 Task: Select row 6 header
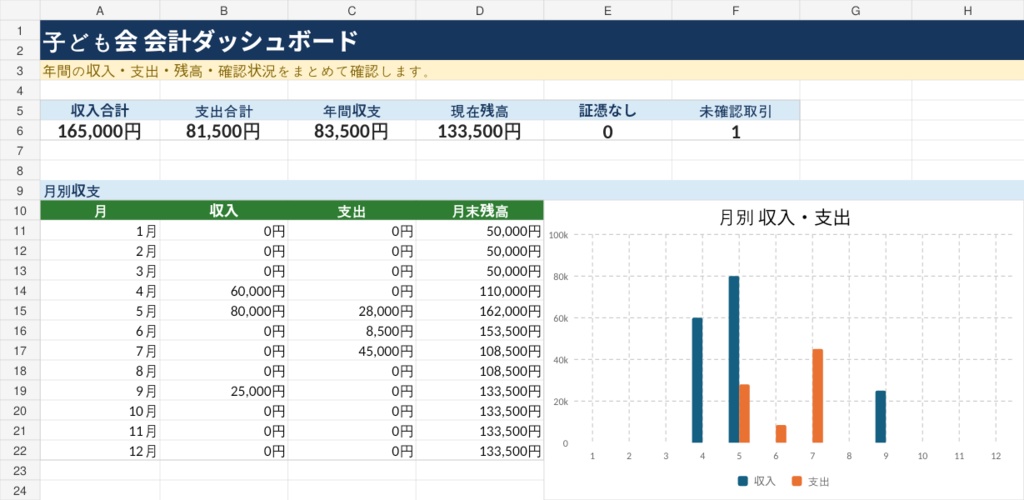(20, 131)
